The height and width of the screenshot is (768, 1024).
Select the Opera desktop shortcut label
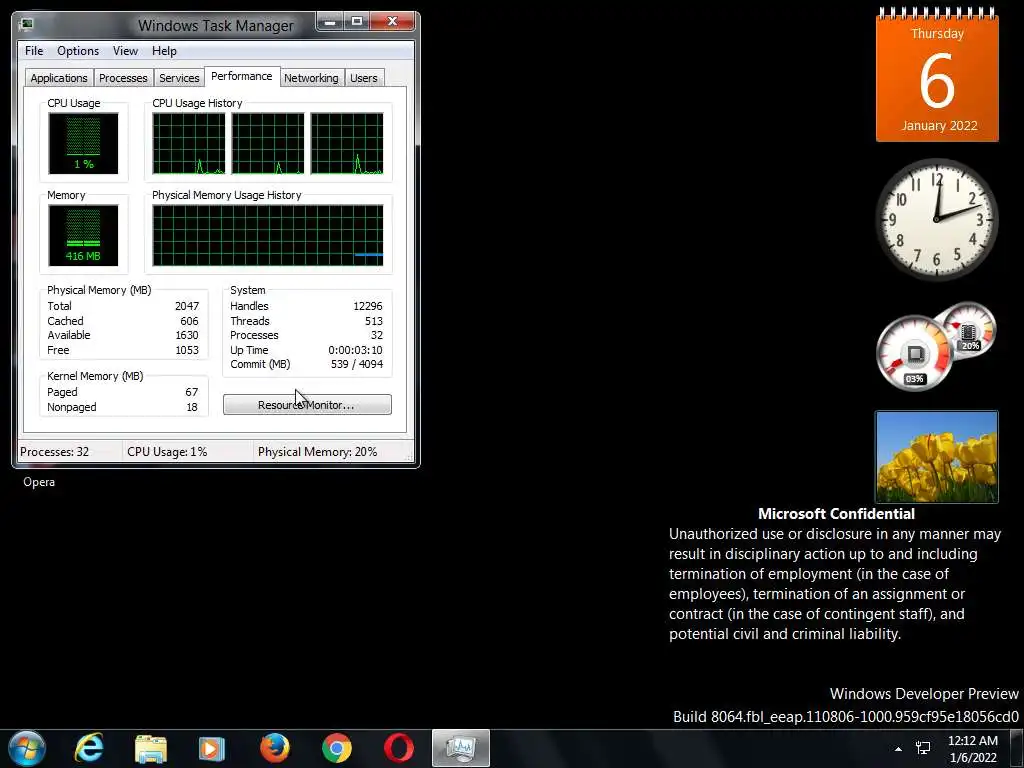coord(39,482)
